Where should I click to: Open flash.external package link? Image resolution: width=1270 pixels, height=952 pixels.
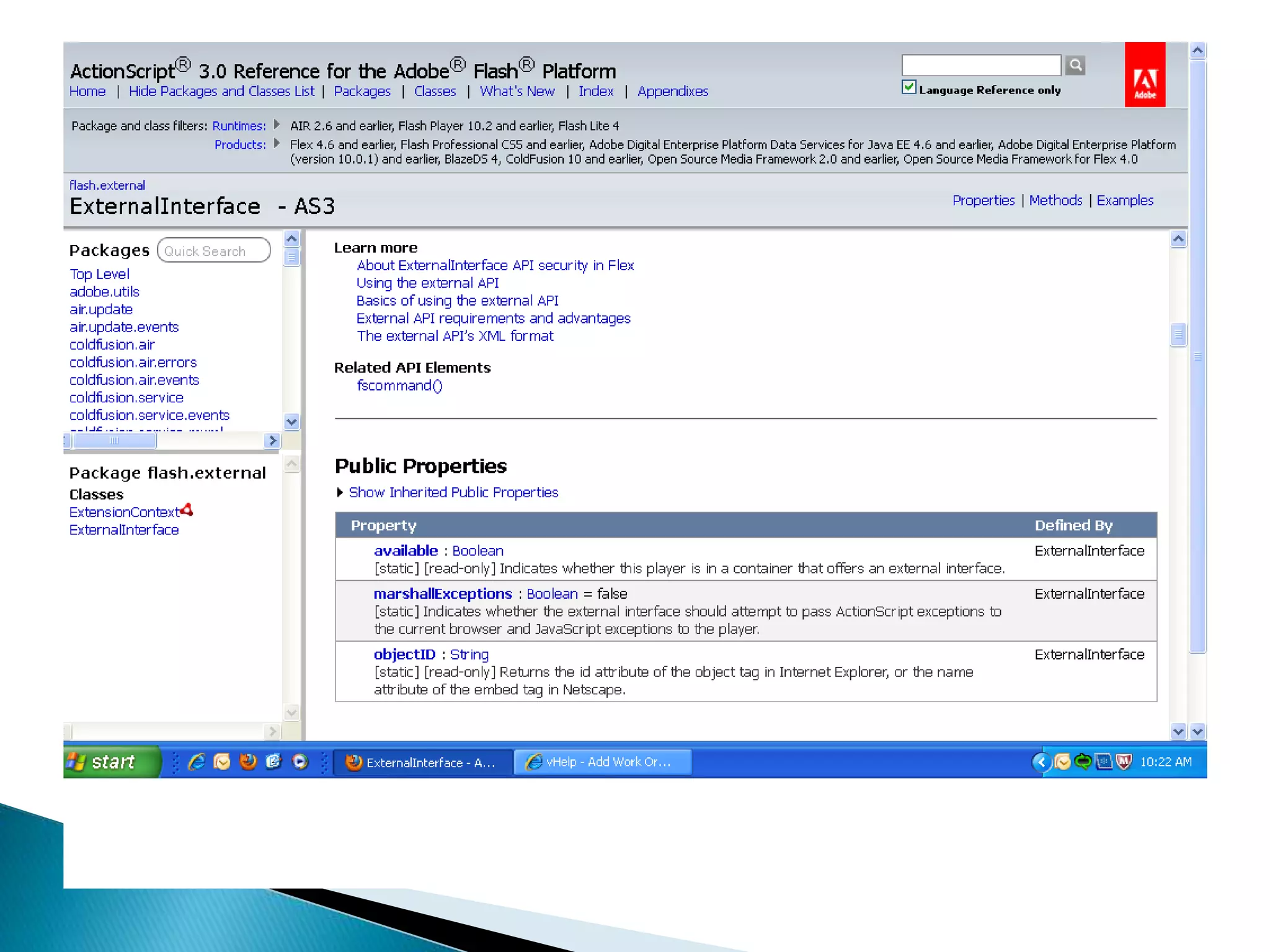point(107,185)
